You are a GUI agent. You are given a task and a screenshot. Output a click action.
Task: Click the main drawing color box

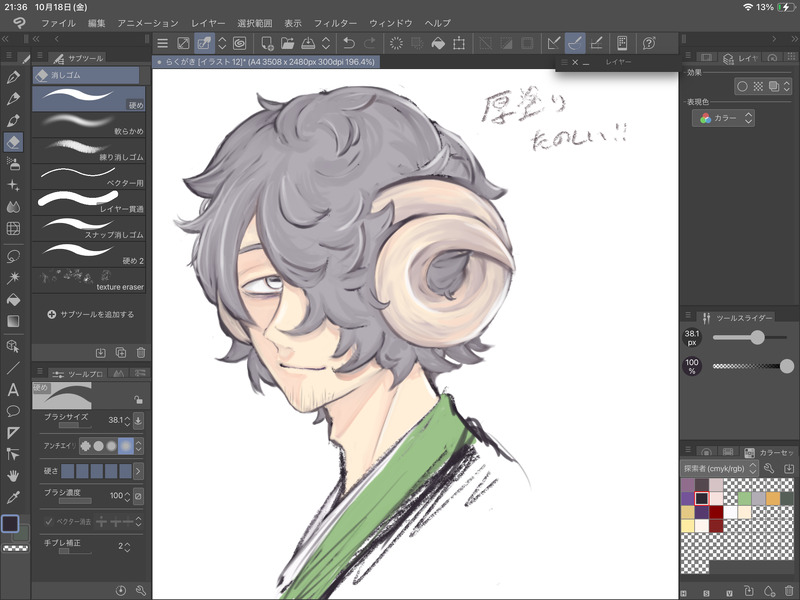[10, 523]
